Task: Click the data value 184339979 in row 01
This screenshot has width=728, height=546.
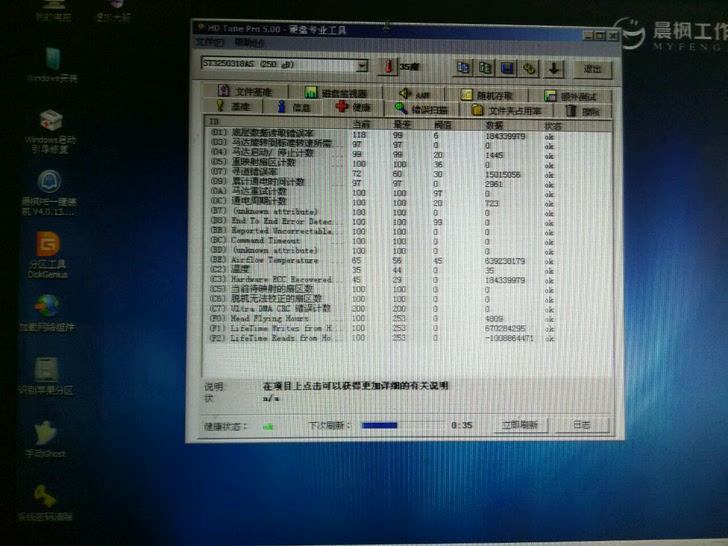Action: 505,136
